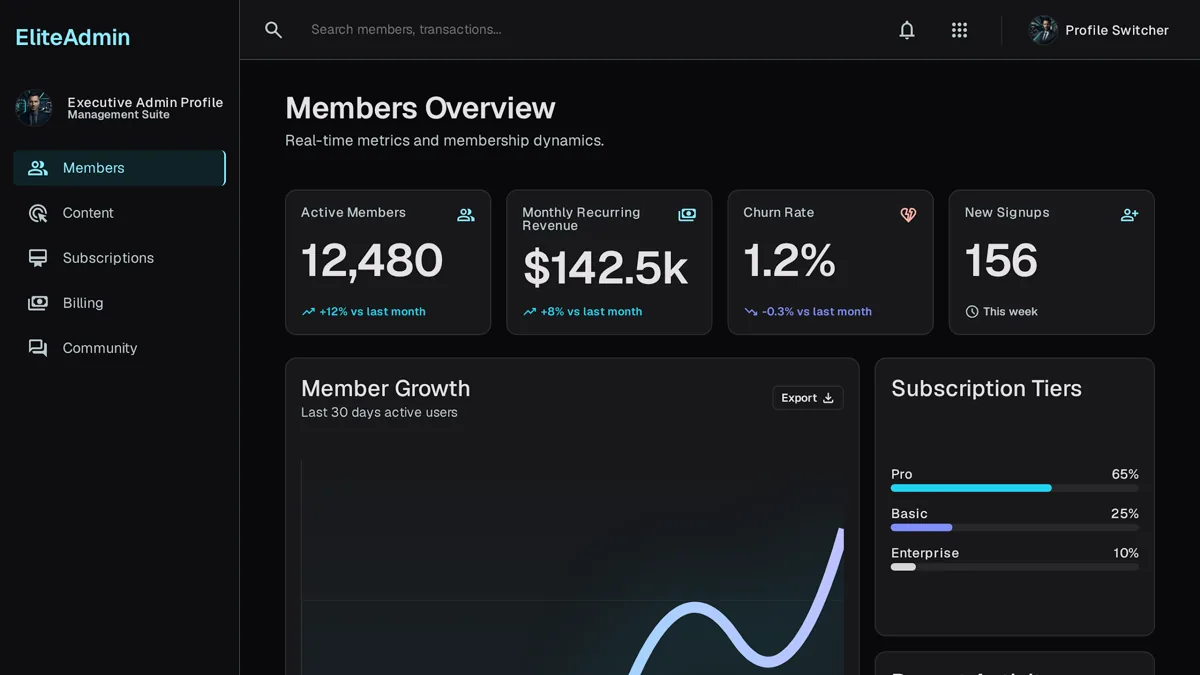Click the New Signups card title
1200x675 pixels.
pyautogui.click(x=1007, y=213)
